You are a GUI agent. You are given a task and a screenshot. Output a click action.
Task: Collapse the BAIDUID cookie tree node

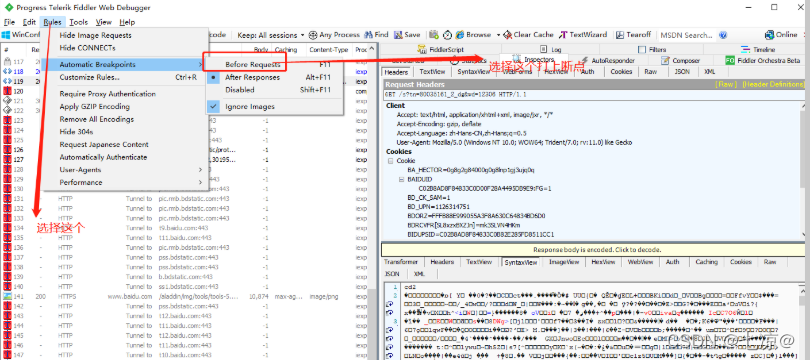point(401,179)
